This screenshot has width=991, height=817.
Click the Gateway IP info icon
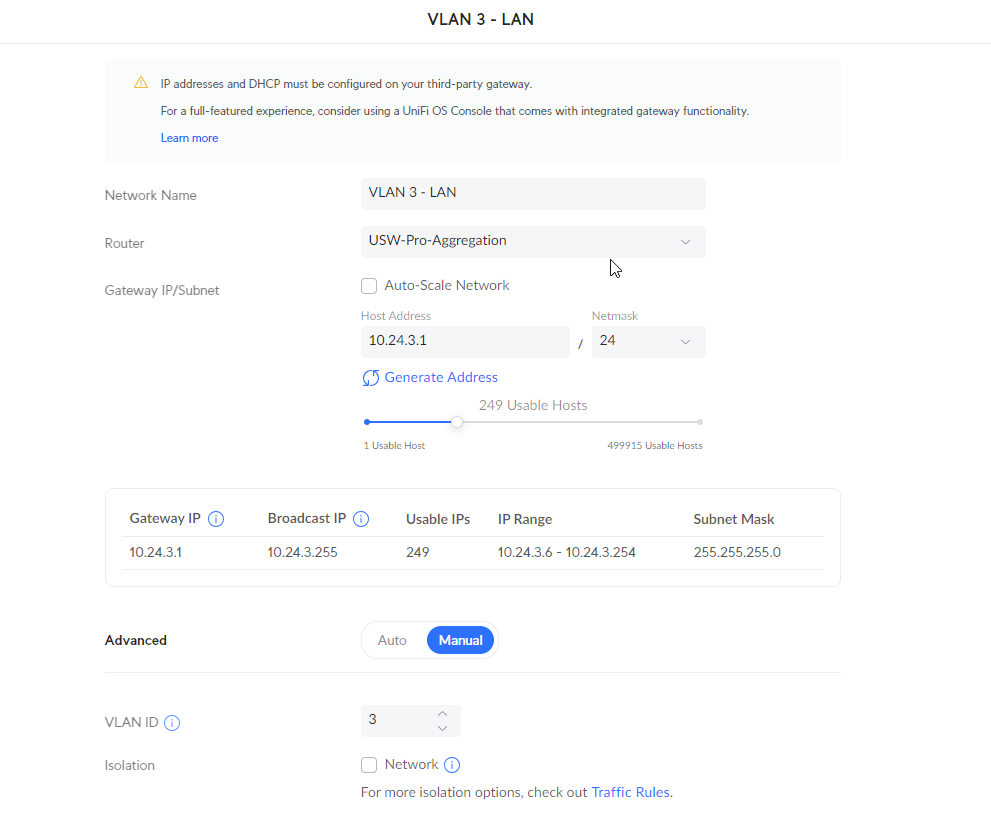pos(216,519)
